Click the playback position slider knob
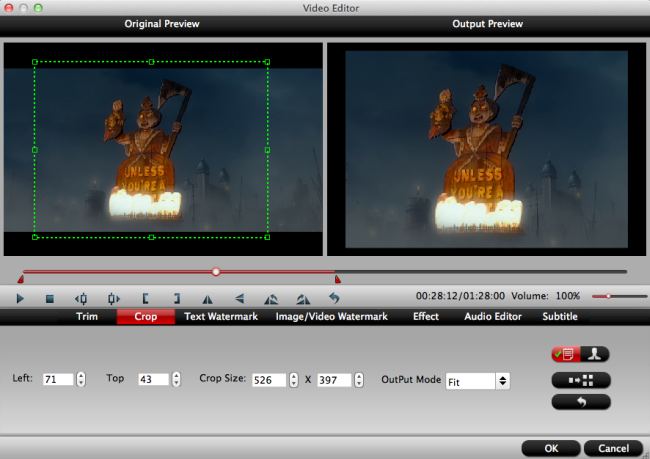Viewport: 650px width, 459px height. click(216, 272)
